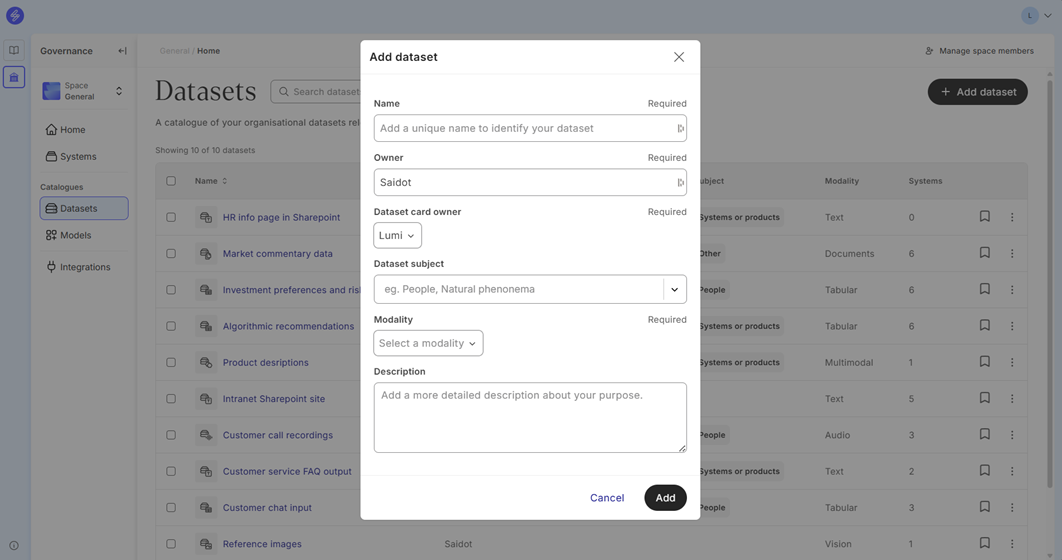The height and width of the screenshot is (560, 1062).
Task: Open the book icon in left rail
Action: [14, 50]
